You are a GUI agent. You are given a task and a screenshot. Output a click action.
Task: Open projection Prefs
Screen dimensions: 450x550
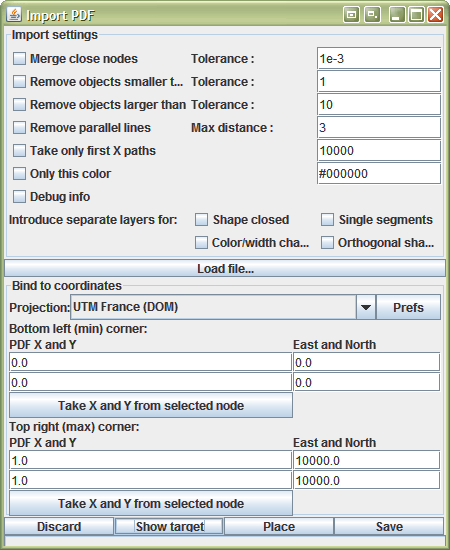click(x=408, y=307)
